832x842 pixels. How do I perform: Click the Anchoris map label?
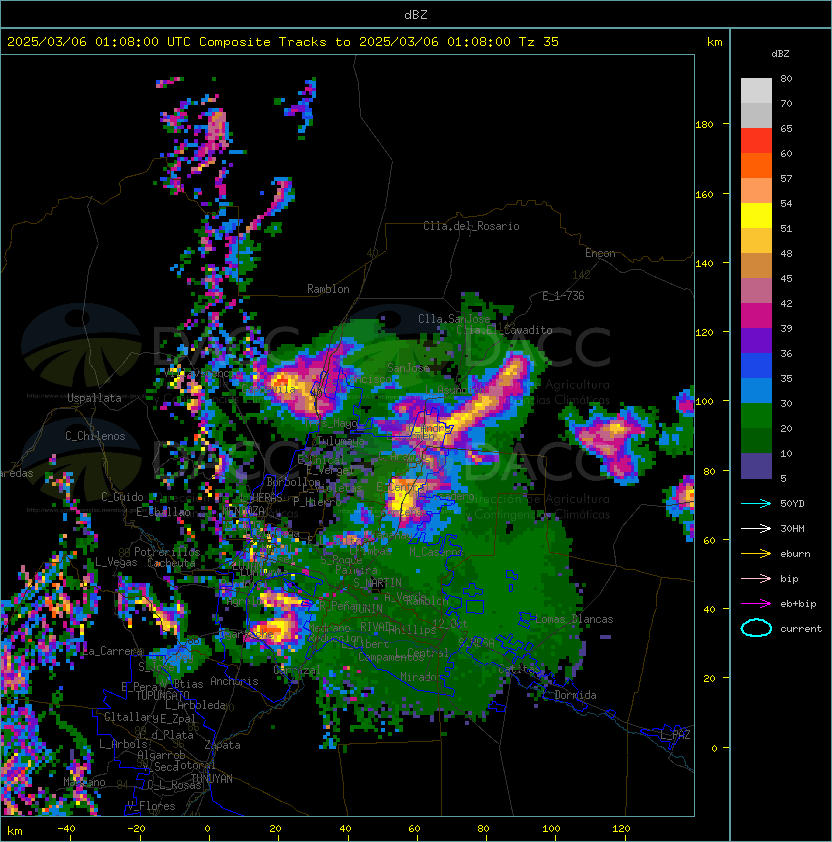(234, 681)
